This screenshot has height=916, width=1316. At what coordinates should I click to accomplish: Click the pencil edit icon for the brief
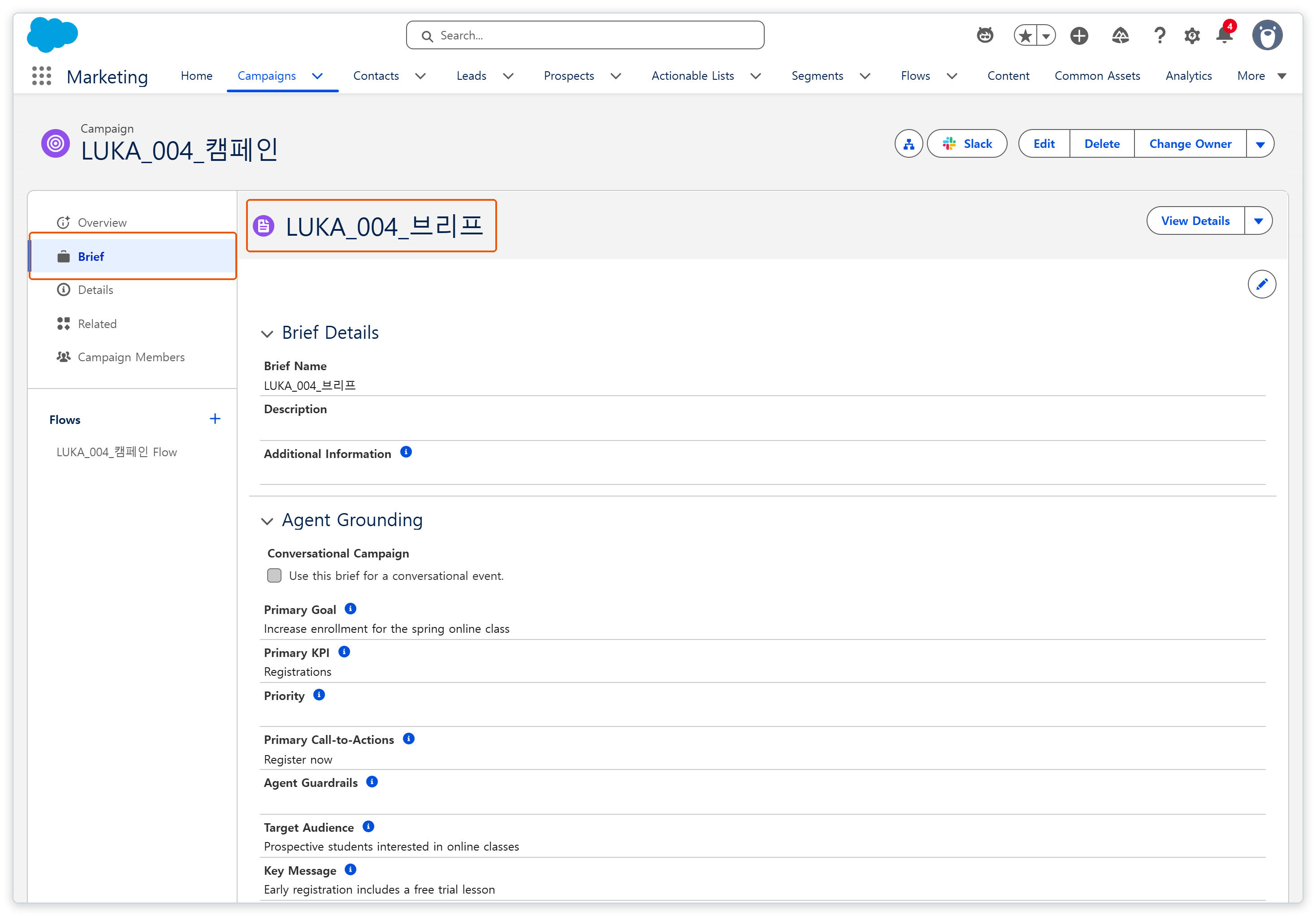[1262, 284]
